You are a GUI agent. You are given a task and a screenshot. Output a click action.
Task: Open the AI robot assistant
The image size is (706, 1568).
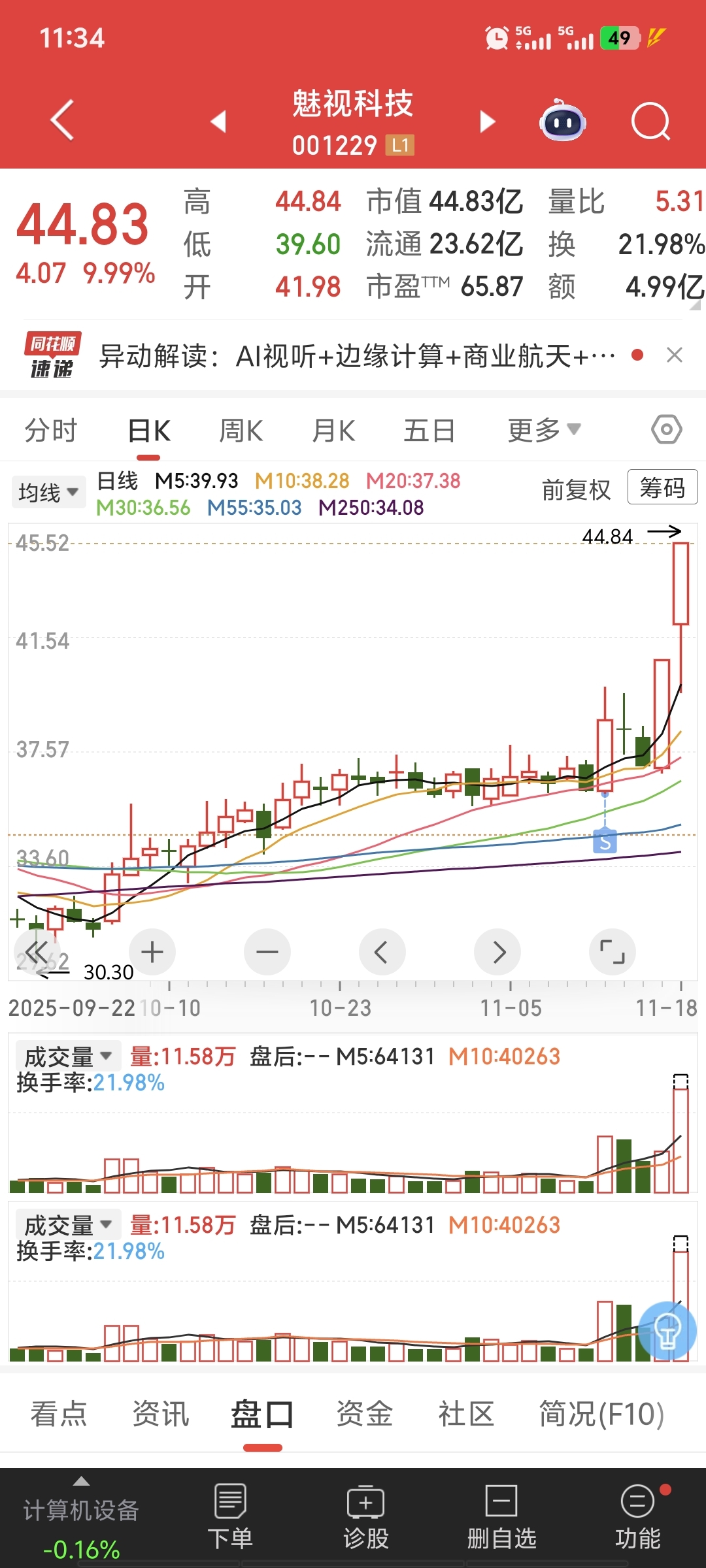[x=563, y=121]
